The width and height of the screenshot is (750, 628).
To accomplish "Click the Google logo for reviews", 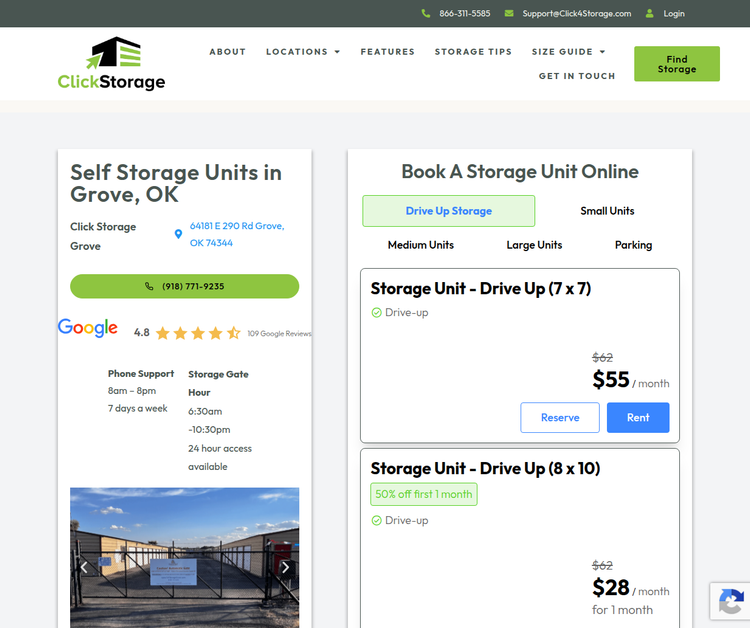I will click(x=88, y=328).
